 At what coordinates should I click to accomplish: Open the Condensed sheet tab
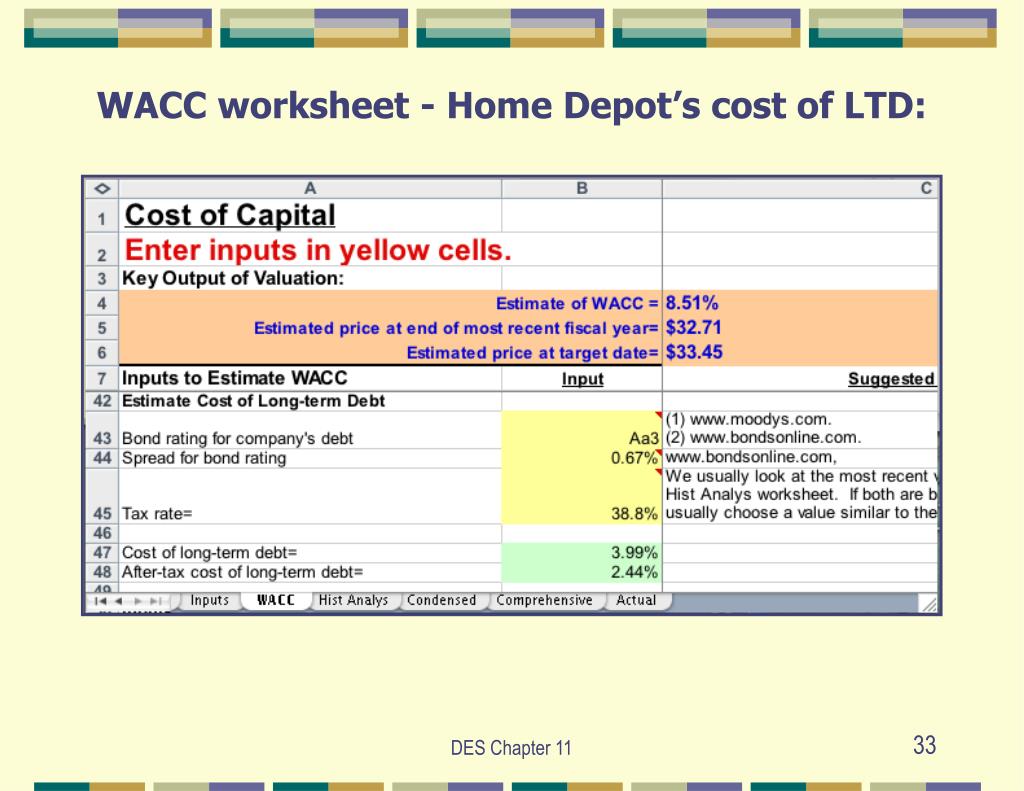[x=441, y=600]
